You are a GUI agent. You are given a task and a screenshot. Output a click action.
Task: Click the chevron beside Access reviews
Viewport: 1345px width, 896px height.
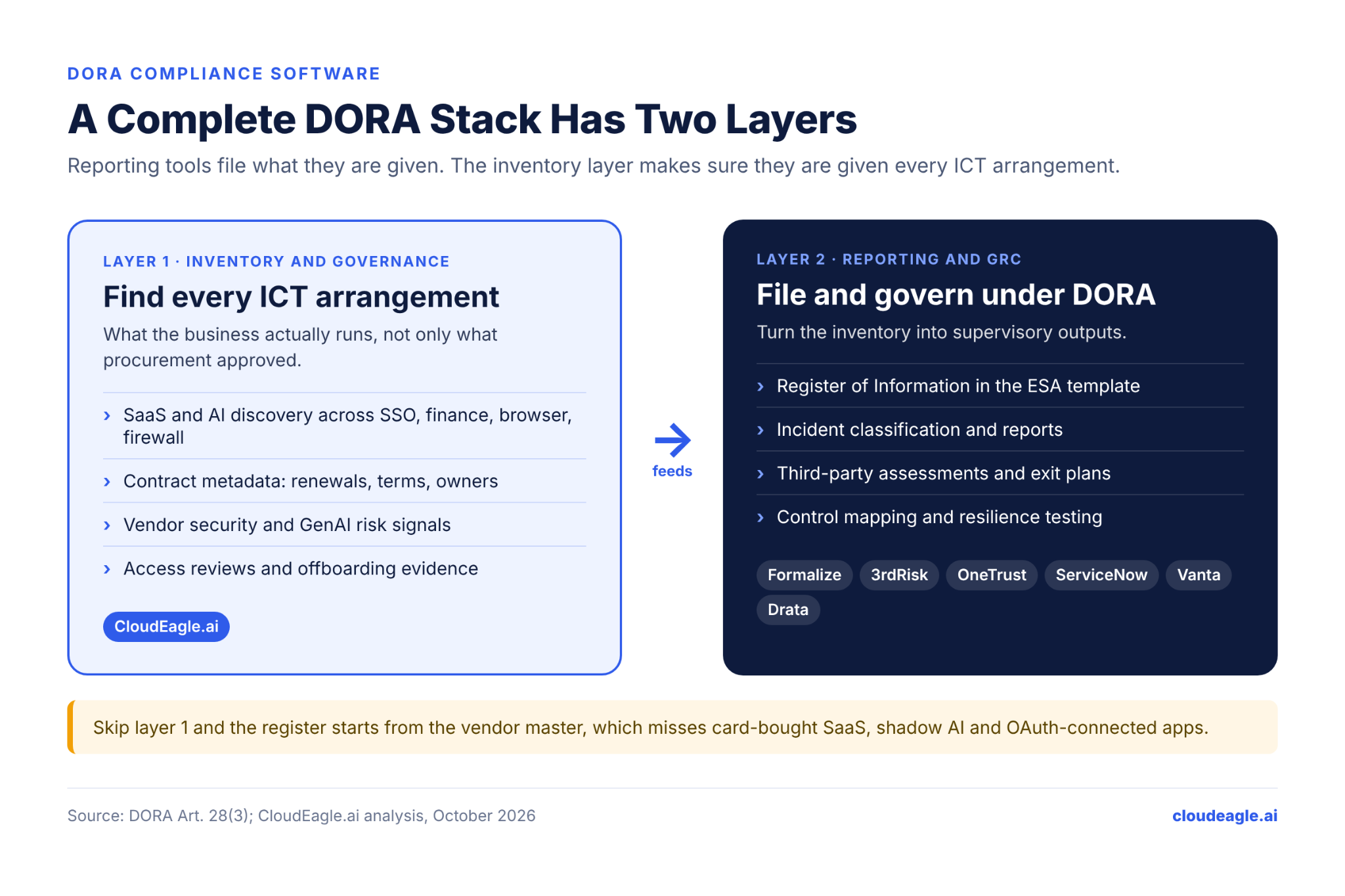click(x=107, y=569)
